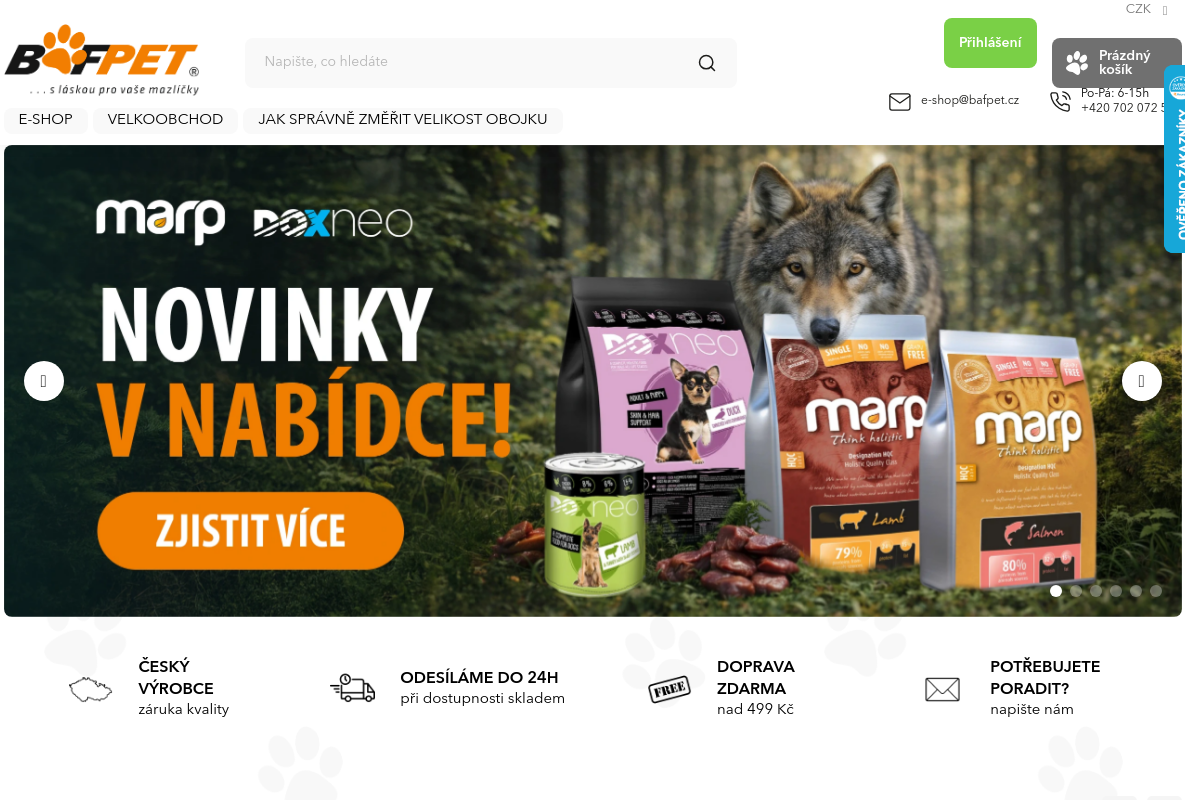Open the VELKOOBCHOD menu item

pyautogui.click(x=166, y=120)
